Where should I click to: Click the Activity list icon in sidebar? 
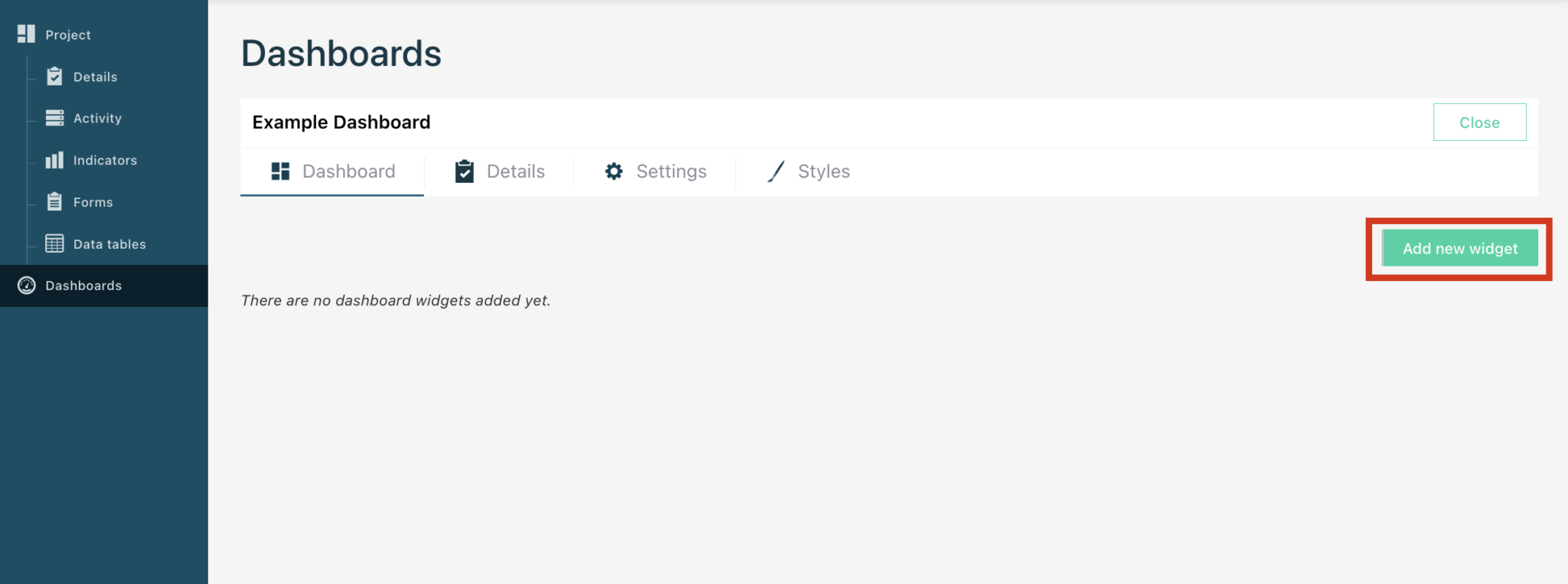(54, 118)
